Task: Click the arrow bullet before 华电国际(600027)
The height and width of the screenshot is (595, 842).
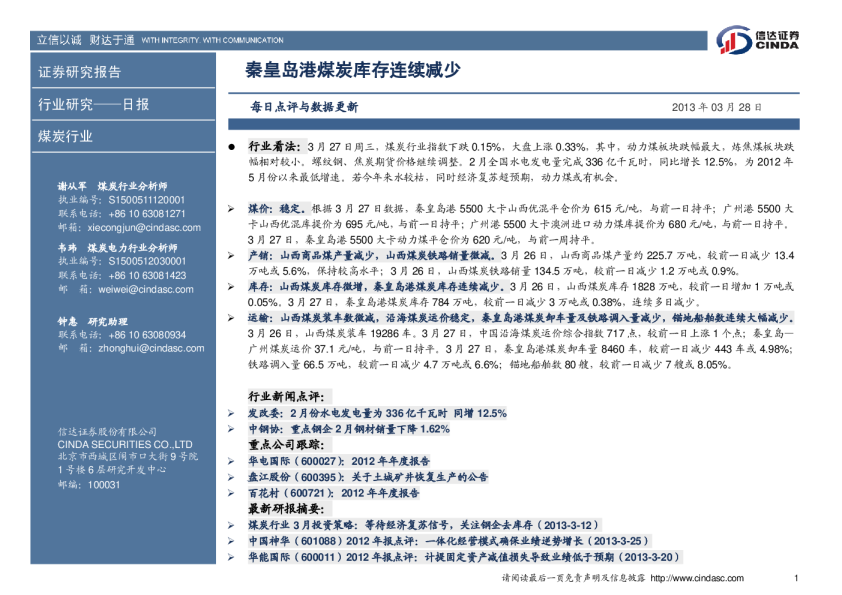Action: (x=232, y=461)
